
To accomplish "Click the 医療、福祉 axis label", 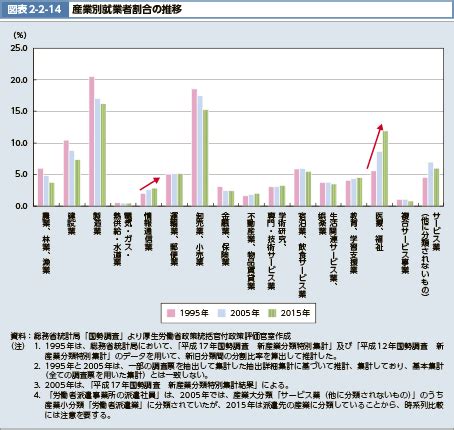I will [x=379, y=232].
